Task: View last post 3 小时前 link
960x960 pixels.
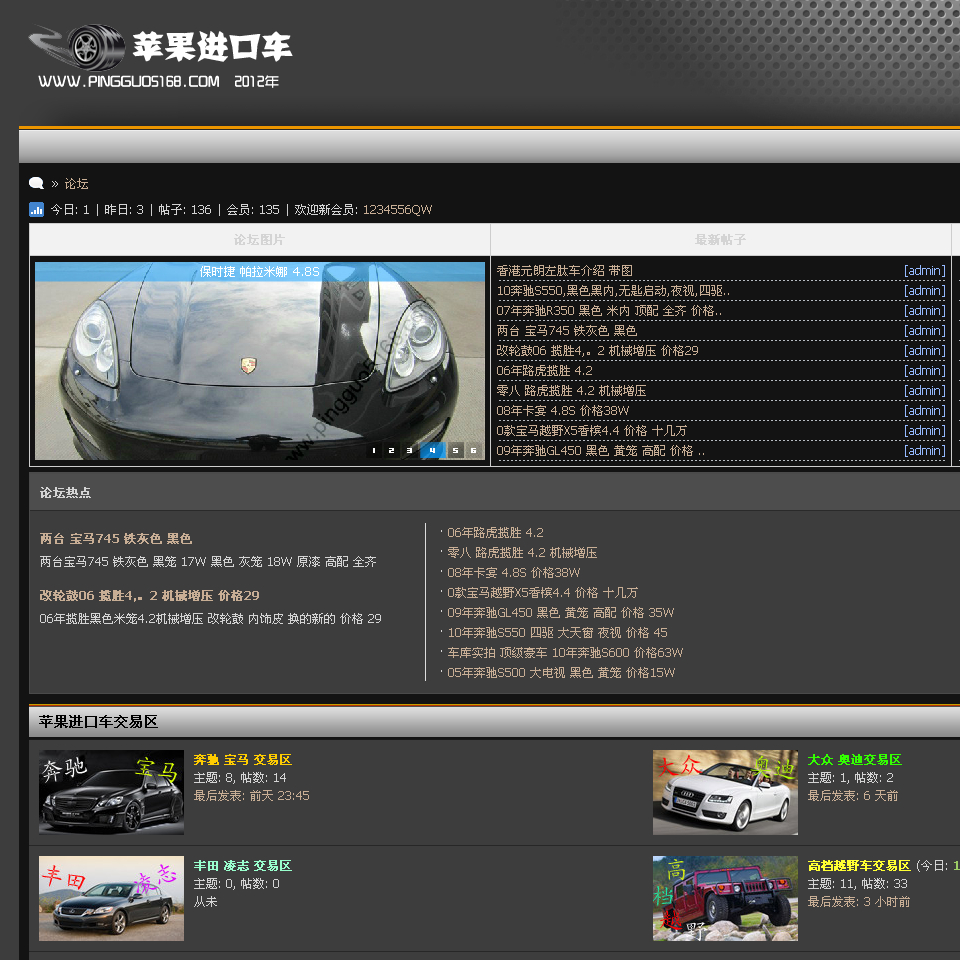Action: tap(887, 902)
